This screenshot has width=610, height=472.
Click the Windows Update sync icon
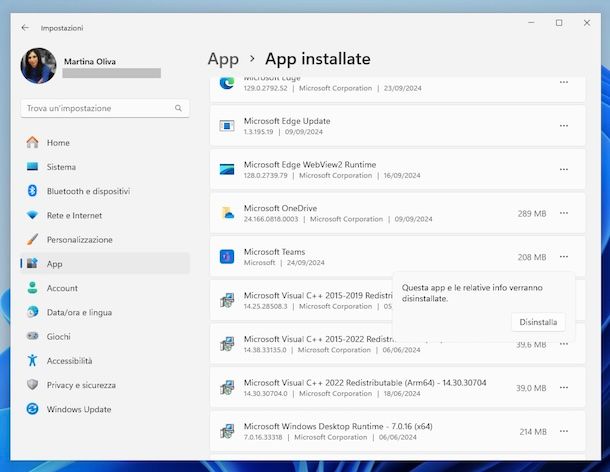tap(33, 409)
